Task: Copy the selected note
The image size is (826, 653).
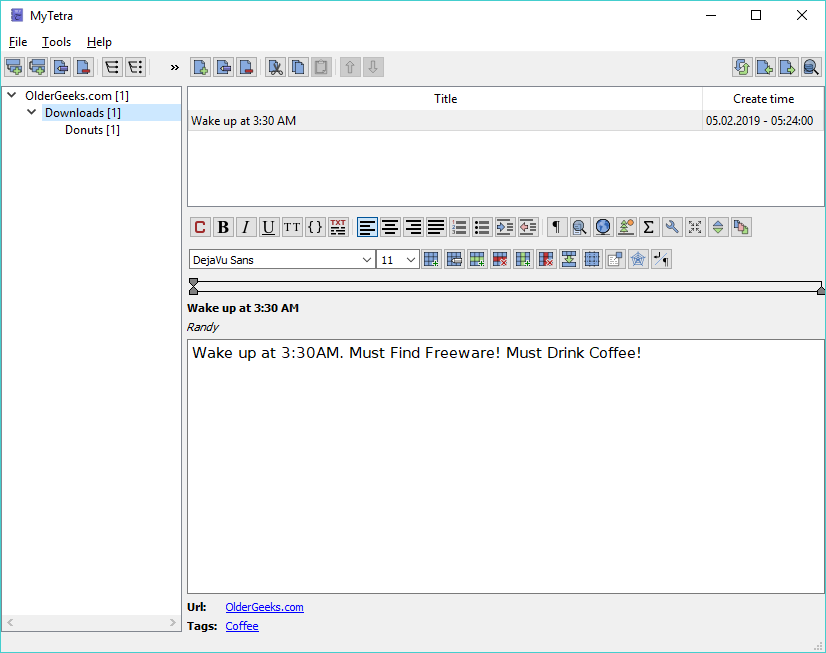Action: point(298,67)
